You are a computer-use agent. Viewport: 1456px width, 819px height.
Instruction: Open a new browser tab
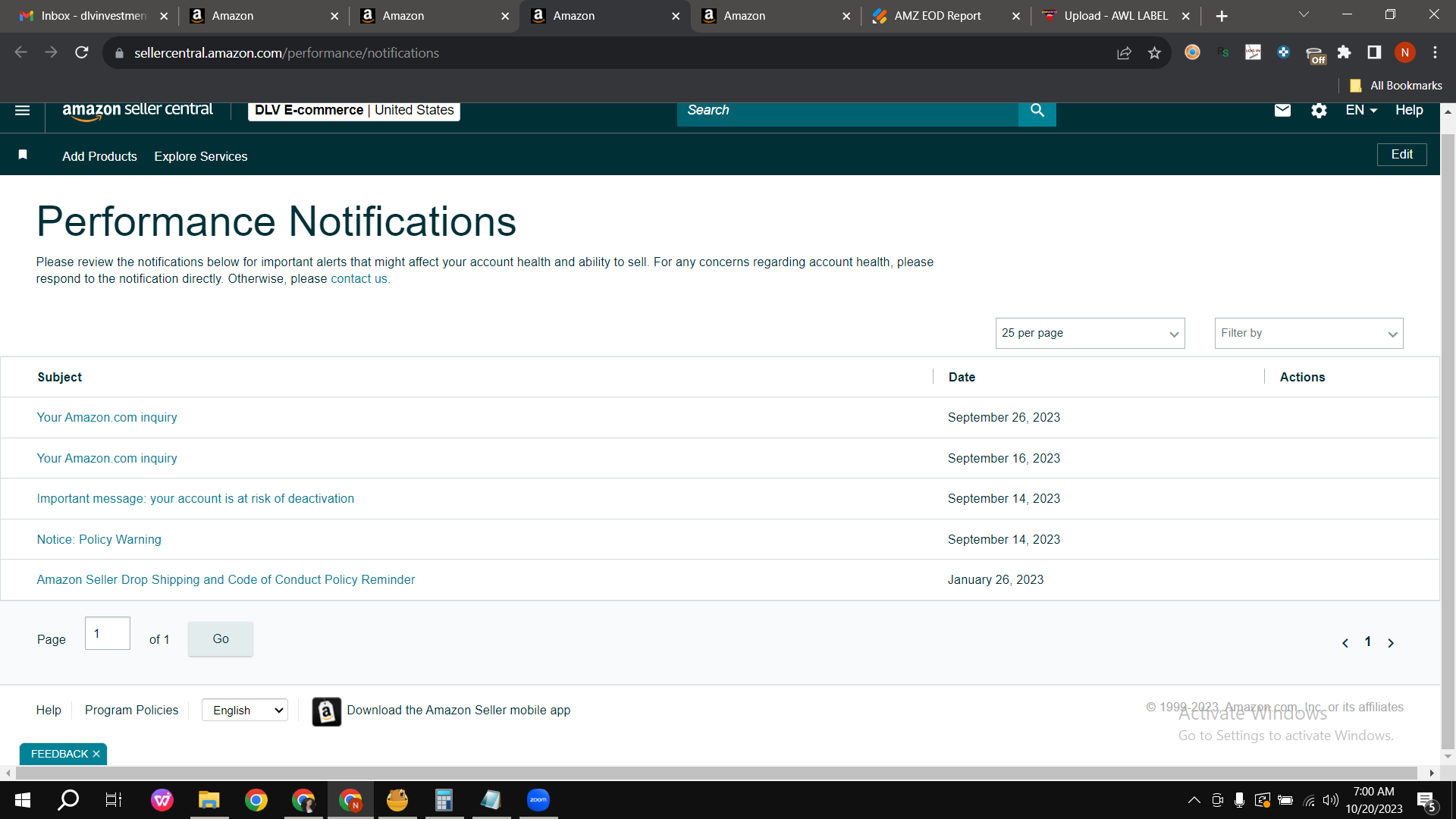(1222, 16)
